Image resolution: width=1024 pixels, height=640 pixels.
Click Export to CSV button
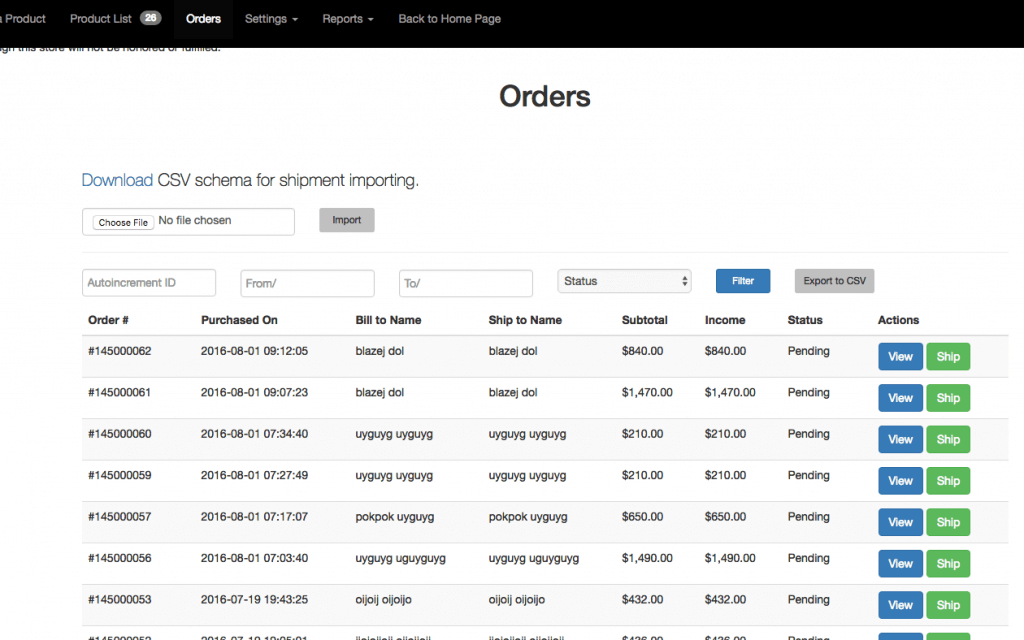(x=834, y=281)
